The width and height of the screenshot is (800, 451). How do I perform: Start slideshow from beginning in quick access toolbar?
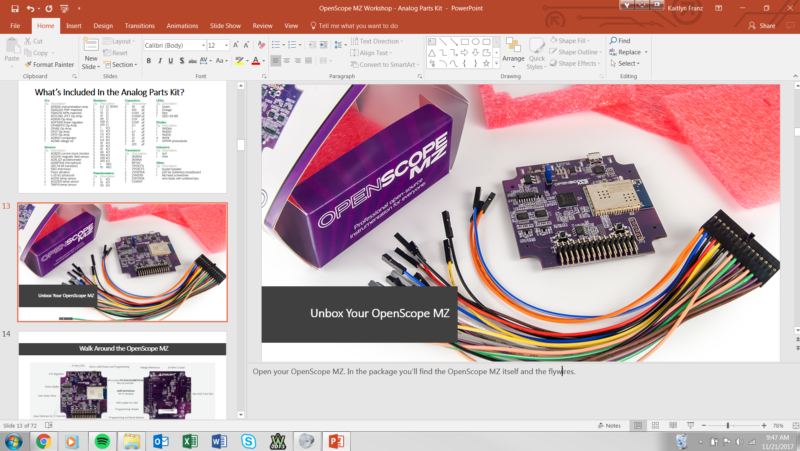pos(64,9)
